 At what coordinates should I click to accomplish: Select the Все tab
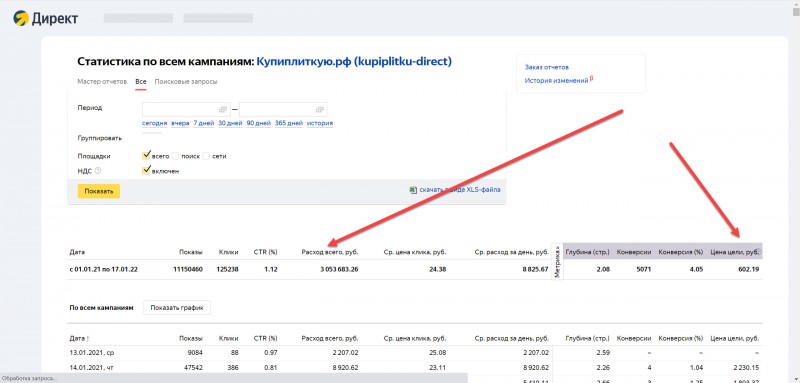click(141, 82)
